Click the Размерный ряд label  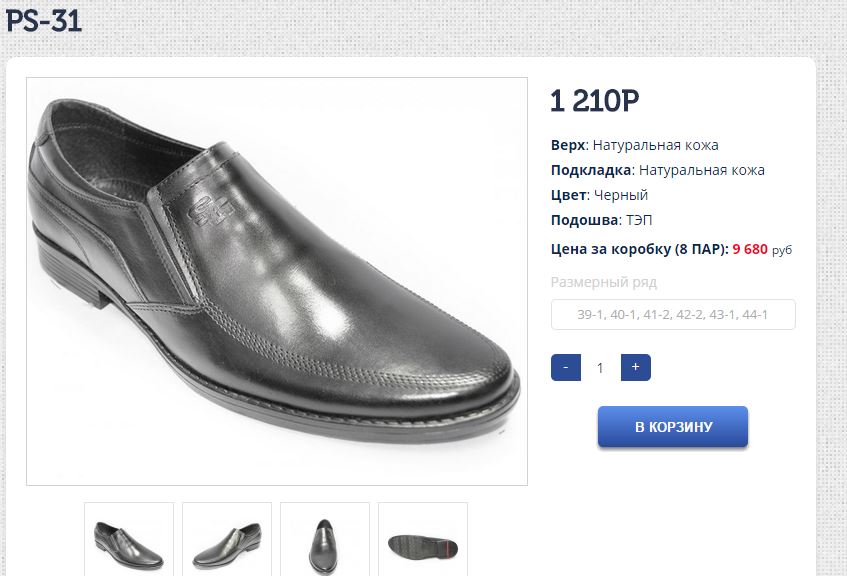[x=603, y=282]
